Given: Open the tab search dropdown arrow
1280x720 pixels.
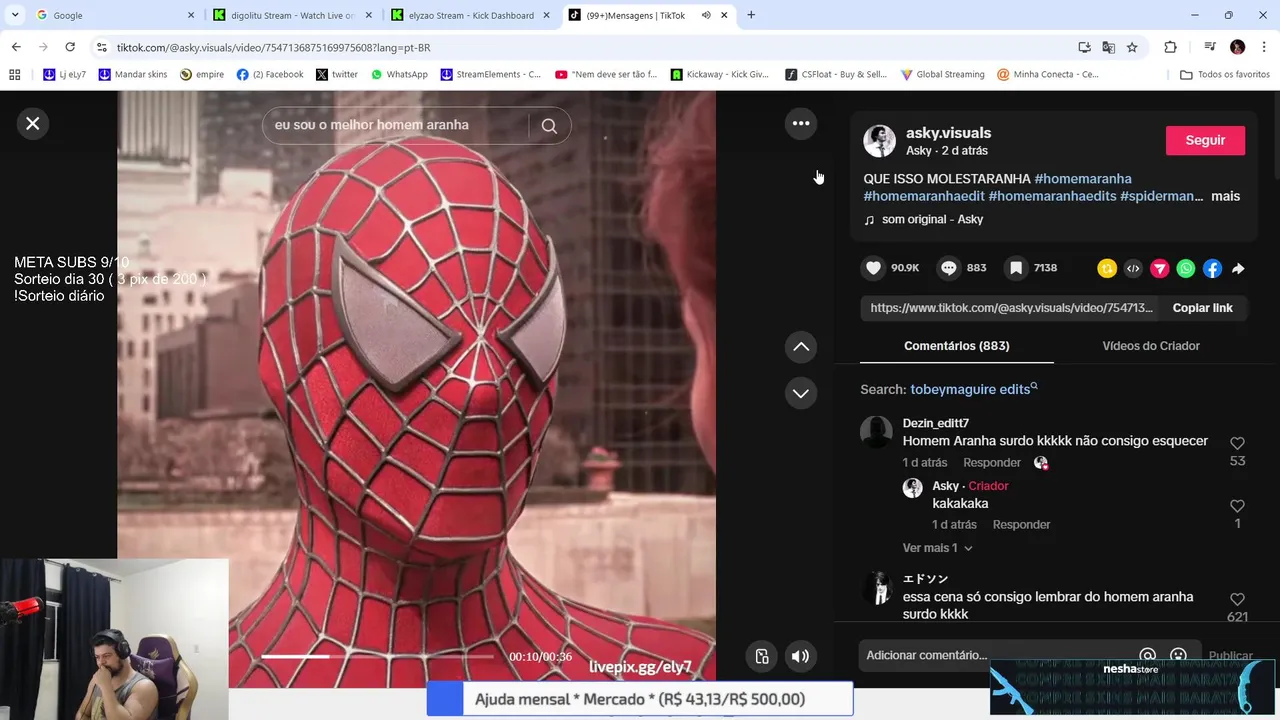Looking at the screenshot, I should point(14,15).
